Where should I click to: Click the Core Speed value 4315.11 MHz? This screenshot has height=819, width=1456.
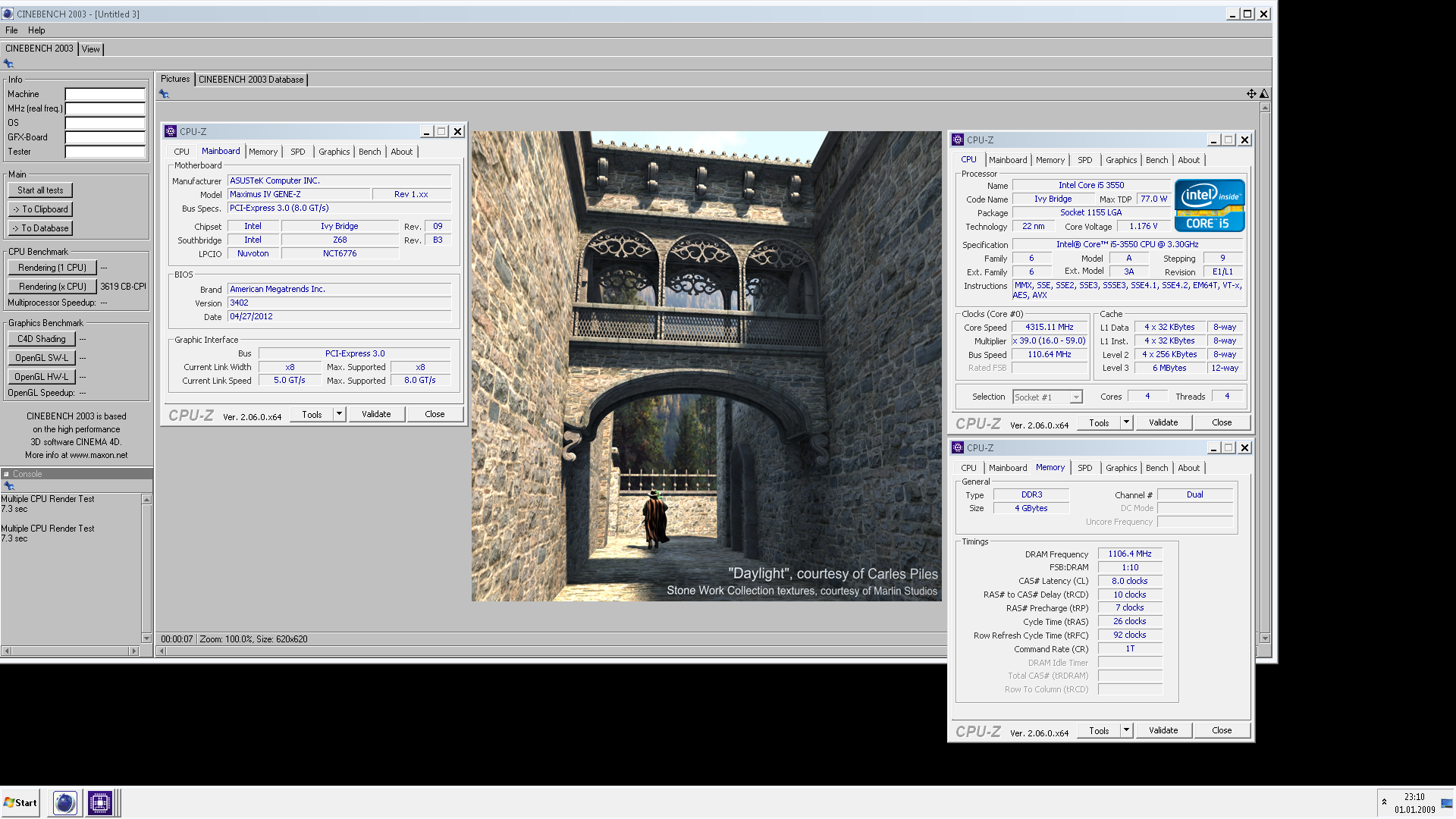pos(1050,328)
